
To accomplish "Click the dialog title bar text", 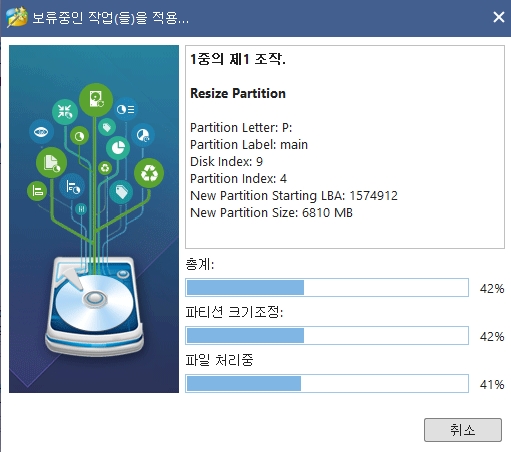I will pyautogui.click(x=110, y=17).
